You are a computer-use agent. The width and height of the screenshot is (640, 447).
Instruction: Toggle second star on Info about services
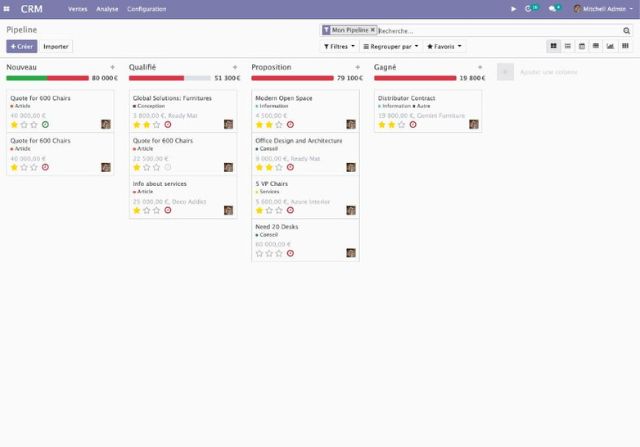147,211
